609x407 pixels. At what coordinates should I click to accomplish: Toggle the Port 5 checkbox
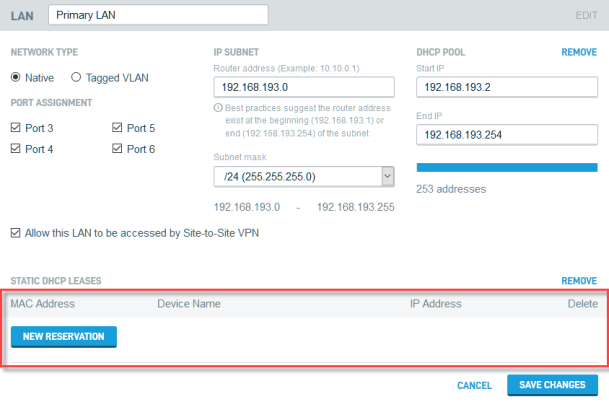point(118,128)
